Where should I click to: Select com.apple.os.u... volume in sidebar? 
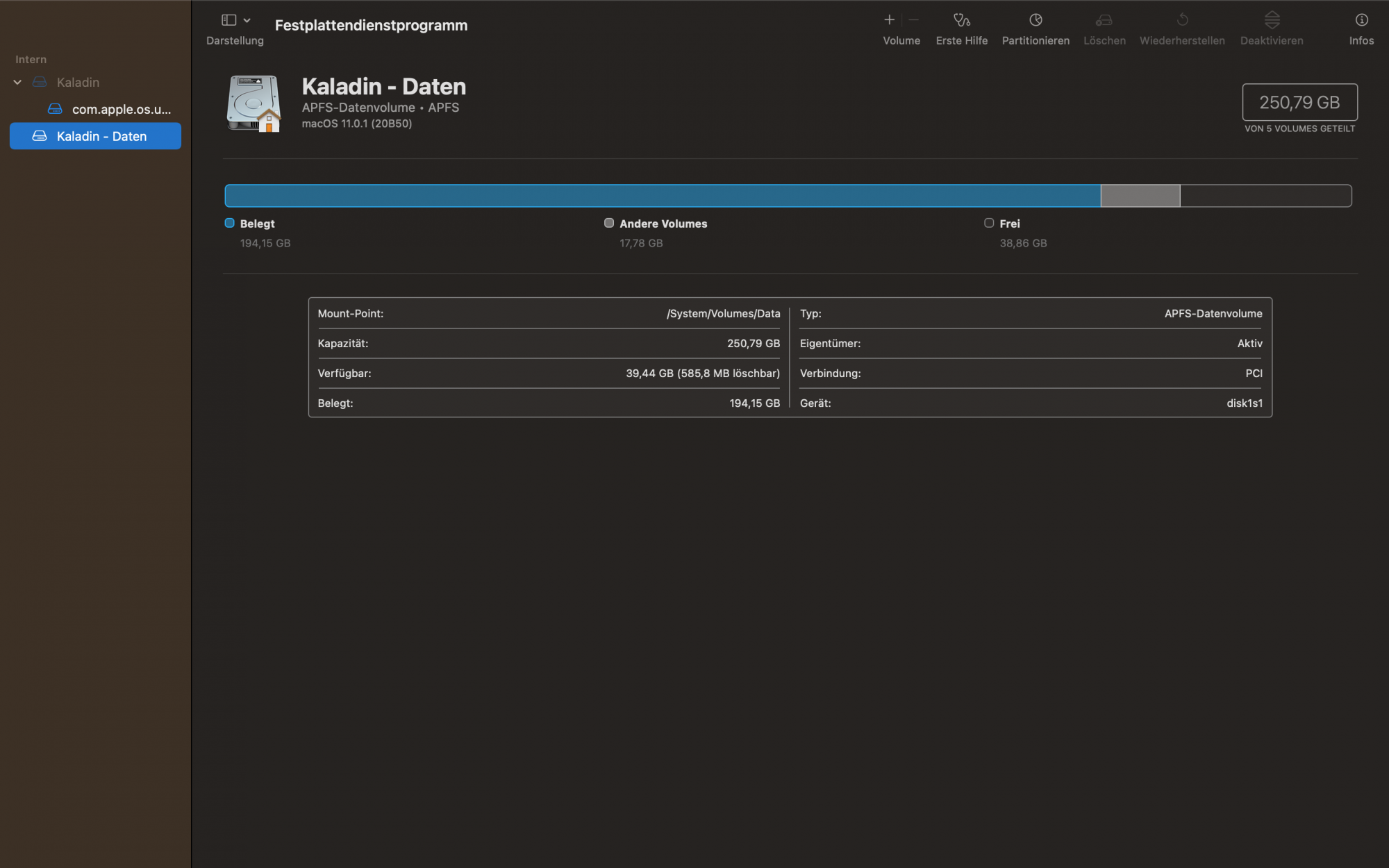coord(121,109)
